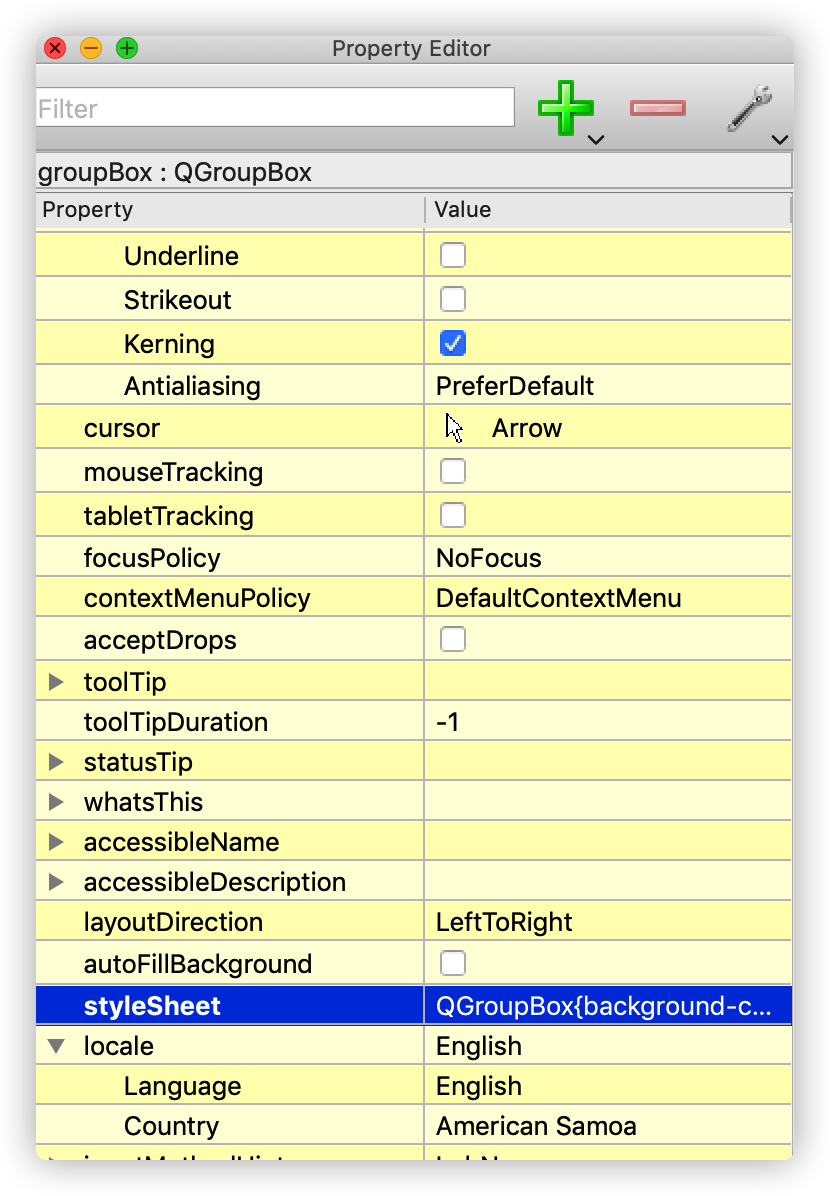Screen dimensions: 830x1196
Task: Click the Country value American Samoa
Action: (x=536, y=1126)
